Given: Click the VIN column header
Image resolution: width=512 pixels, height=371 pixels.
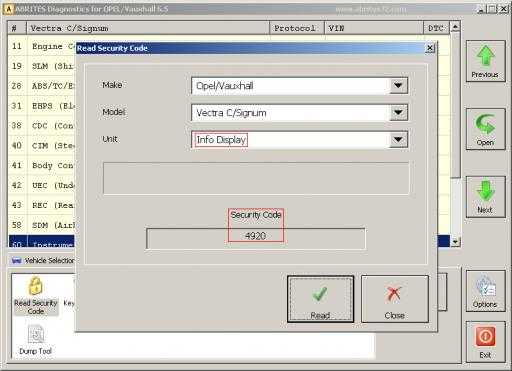Looking at the screenshot, I should coord(374,28).
